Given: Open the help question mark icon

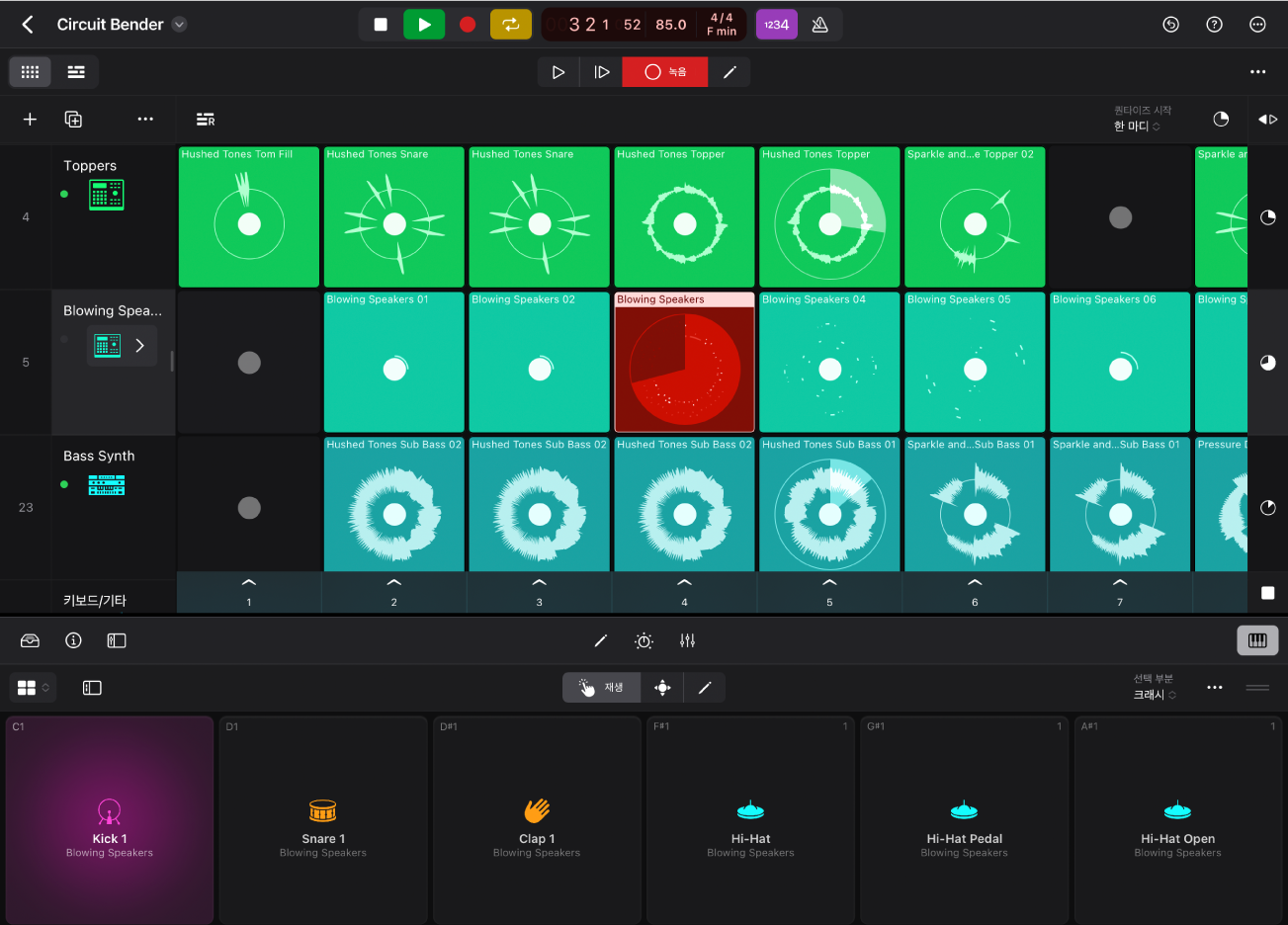Looking at the screenshot, I should coord(1215,25).
